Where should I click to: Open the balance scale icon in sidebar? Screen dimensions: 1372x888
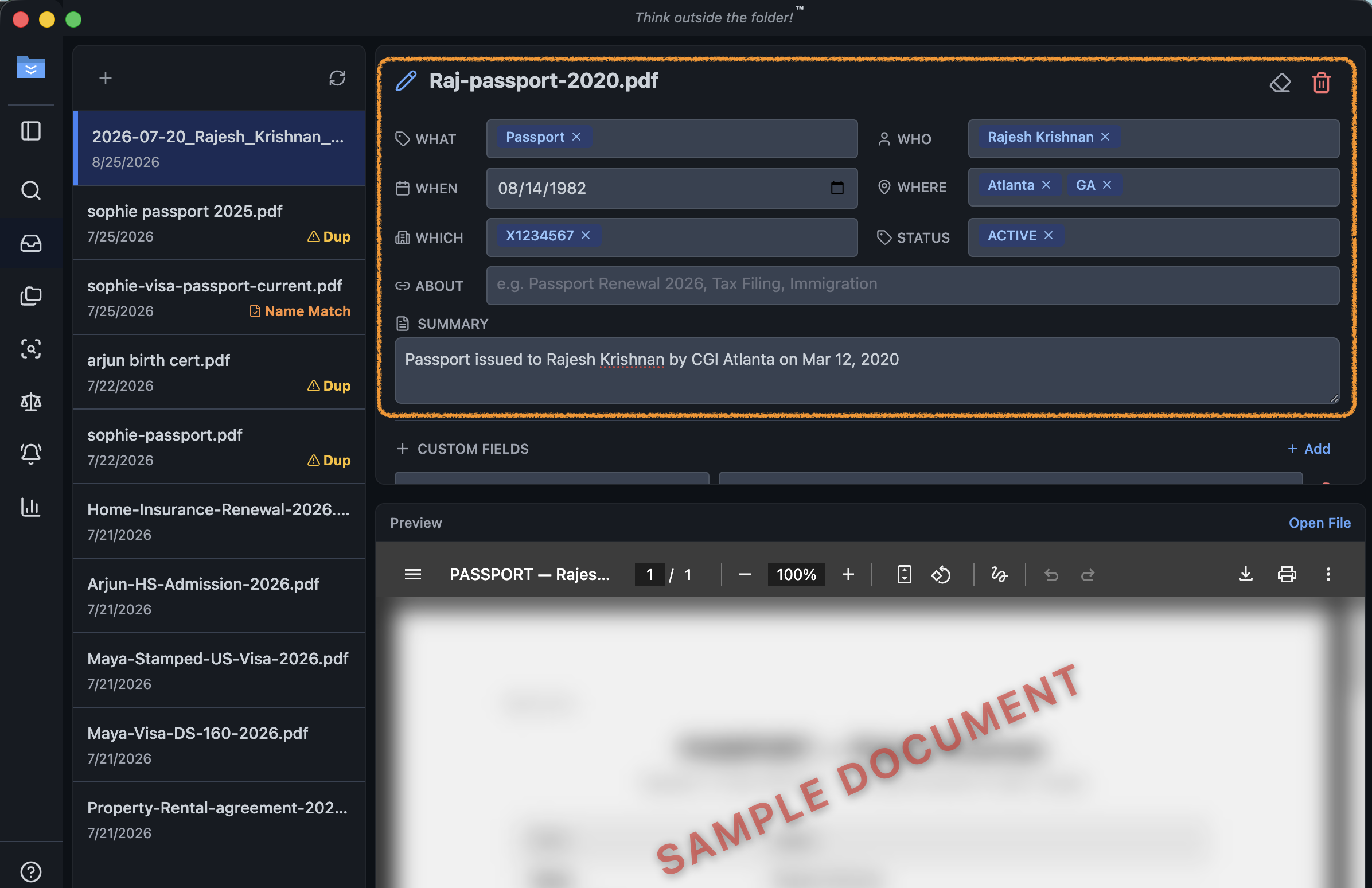[30, 401]
